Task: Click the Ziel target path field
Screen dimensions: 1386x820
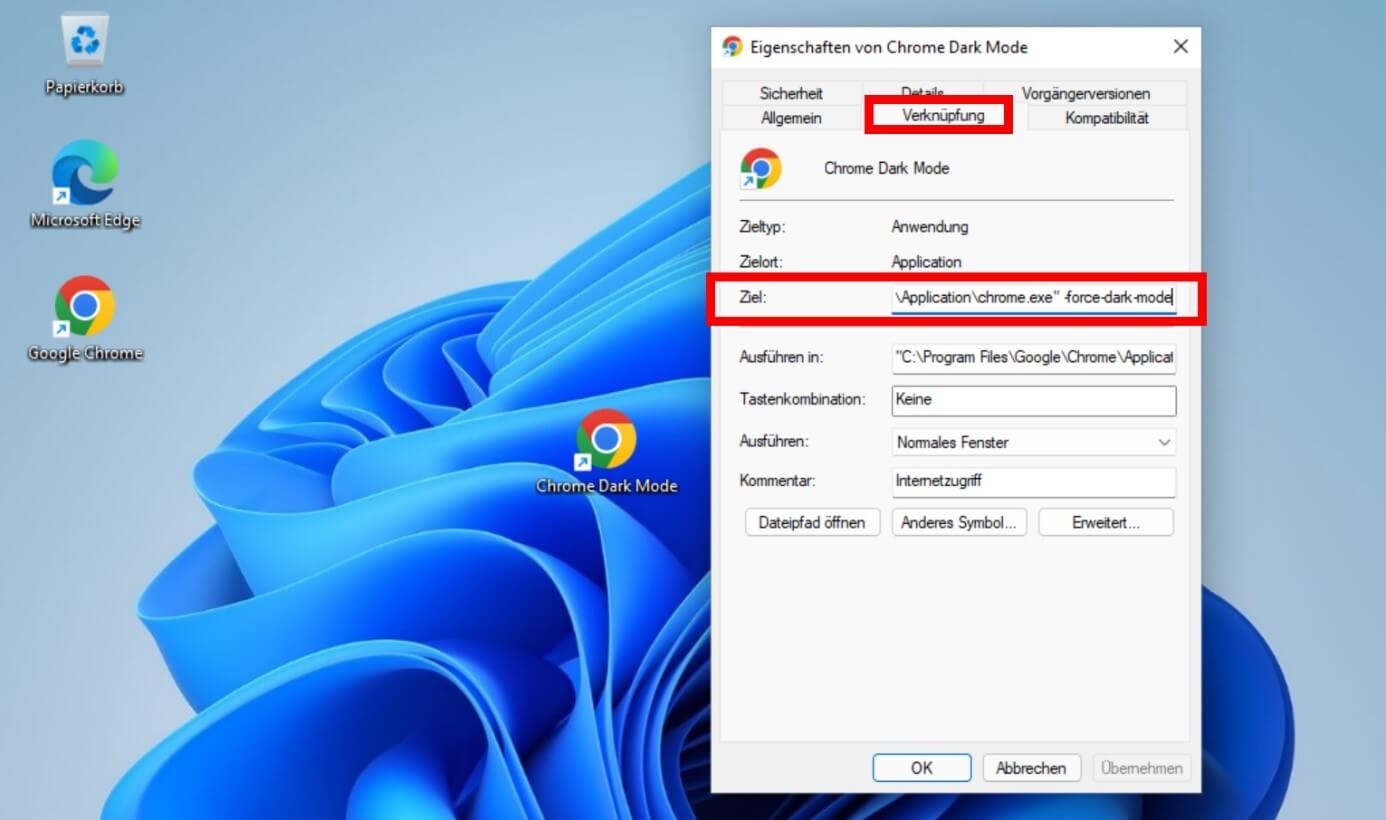Action: [1034, 297]
